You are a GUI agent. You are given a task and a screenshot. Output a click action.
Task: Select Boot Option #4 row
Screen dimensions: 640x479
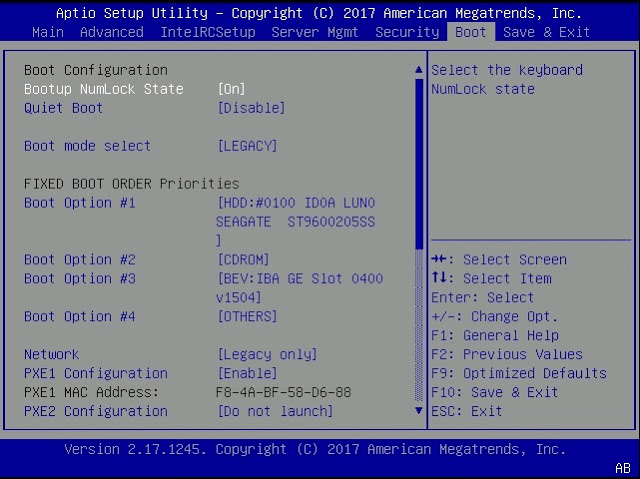pos(80,317)
